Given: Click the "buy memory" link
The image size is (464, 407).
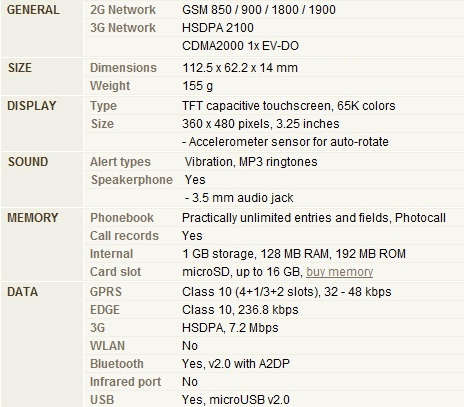Looking at the screenshot, I should tap(339, 272).
